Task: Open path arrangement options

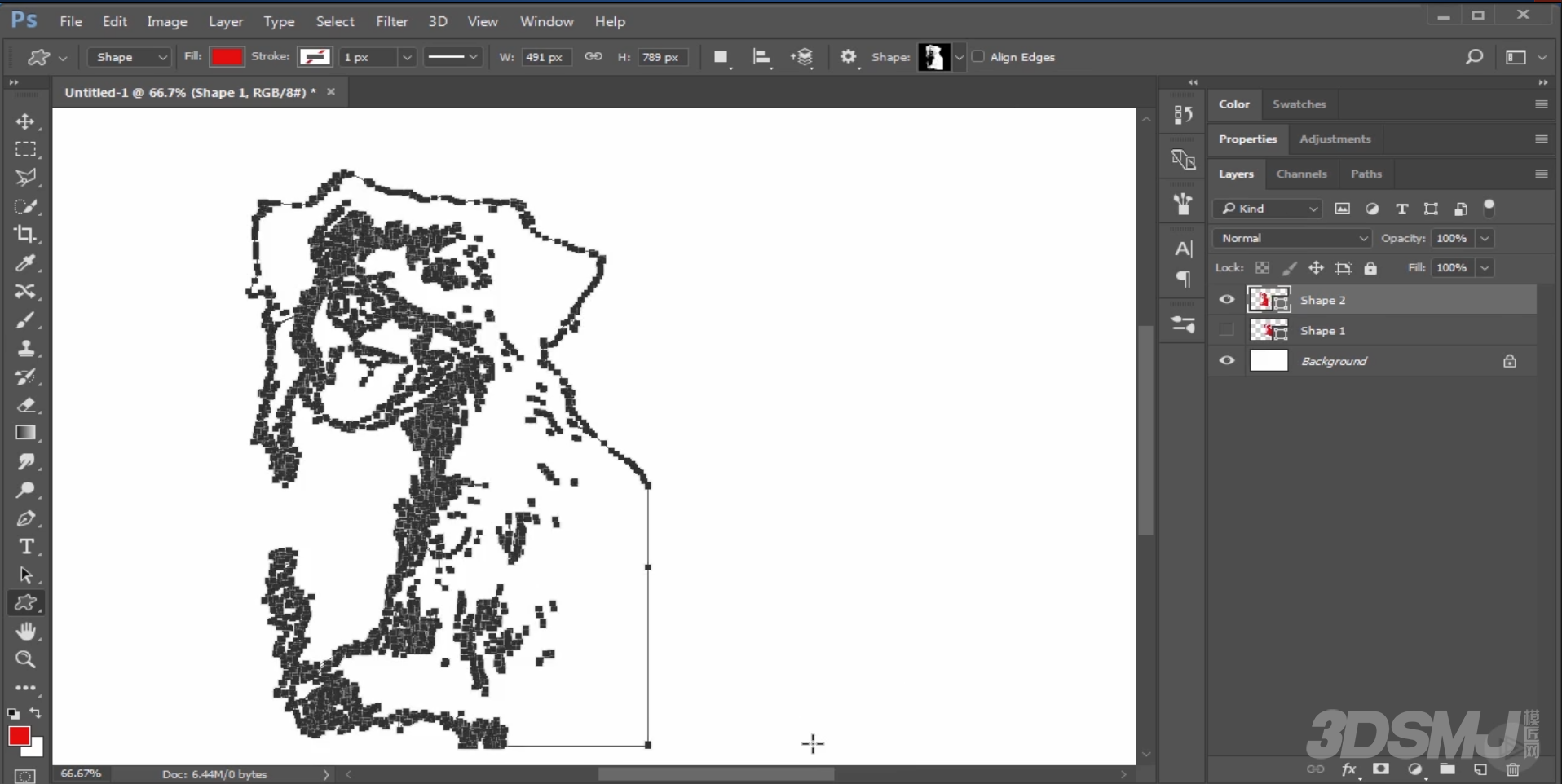Action: click(802, 57)
